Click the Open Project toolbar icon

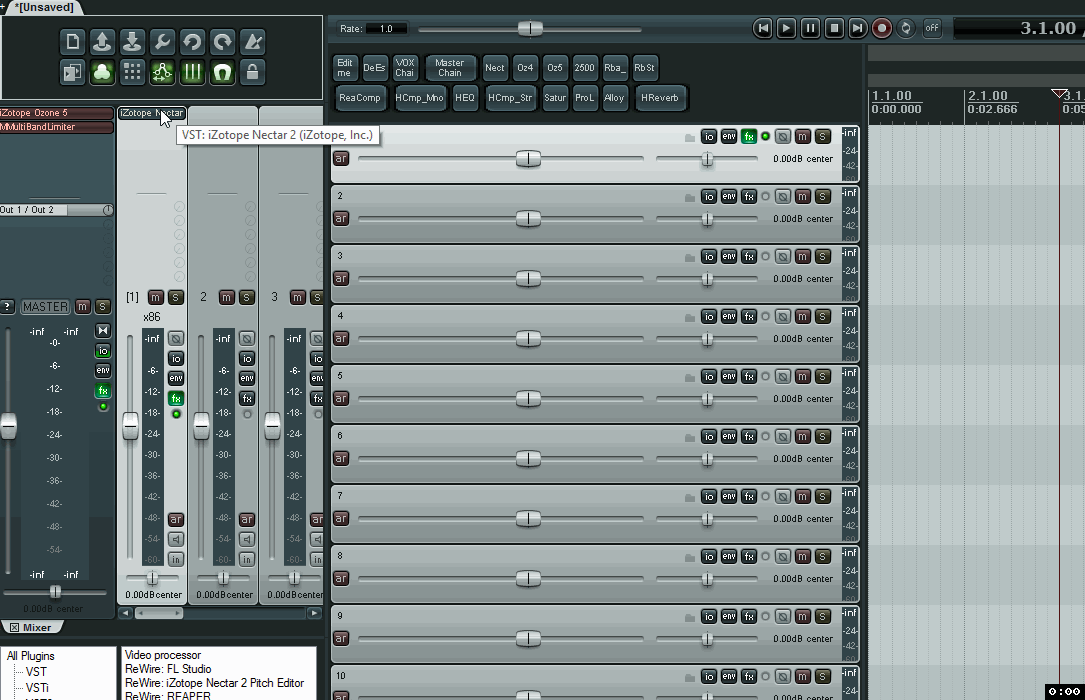[x=102, y=42]
